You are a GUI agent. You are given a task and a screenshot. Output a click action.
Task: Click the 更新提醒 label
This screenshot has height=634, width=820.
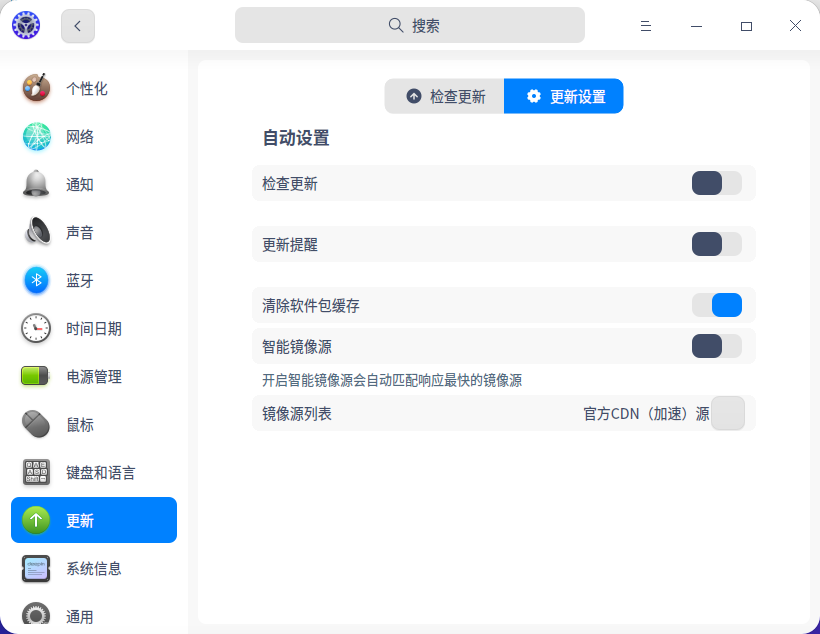click(290, 245)
